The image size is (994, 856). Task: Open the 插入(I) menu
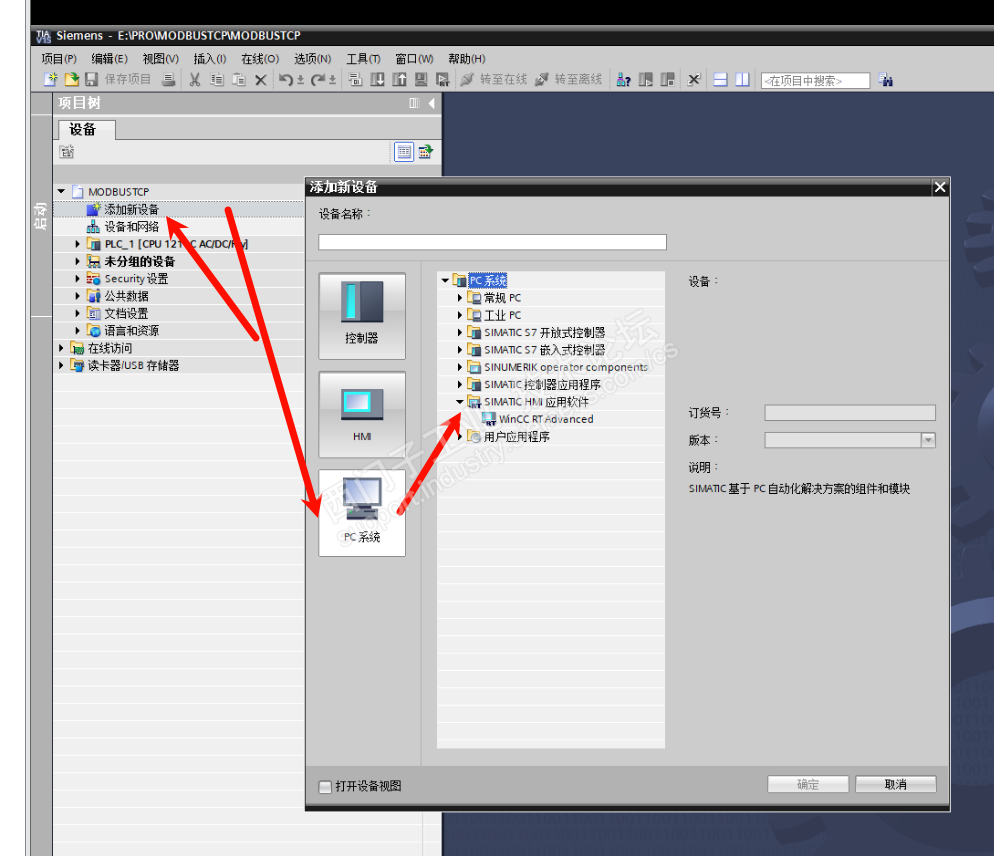point(209,58)
